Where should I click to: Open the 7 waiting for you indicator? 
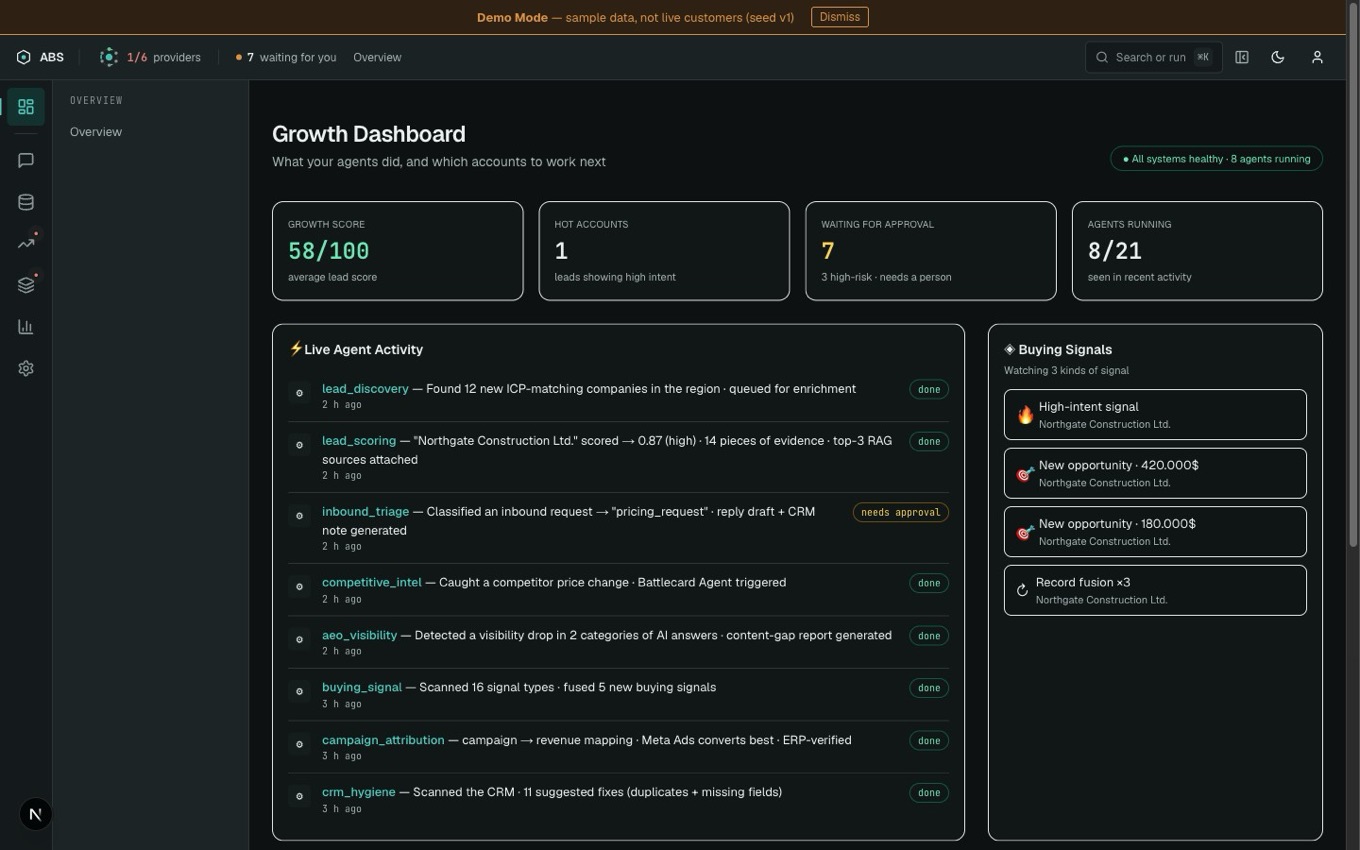286,57
